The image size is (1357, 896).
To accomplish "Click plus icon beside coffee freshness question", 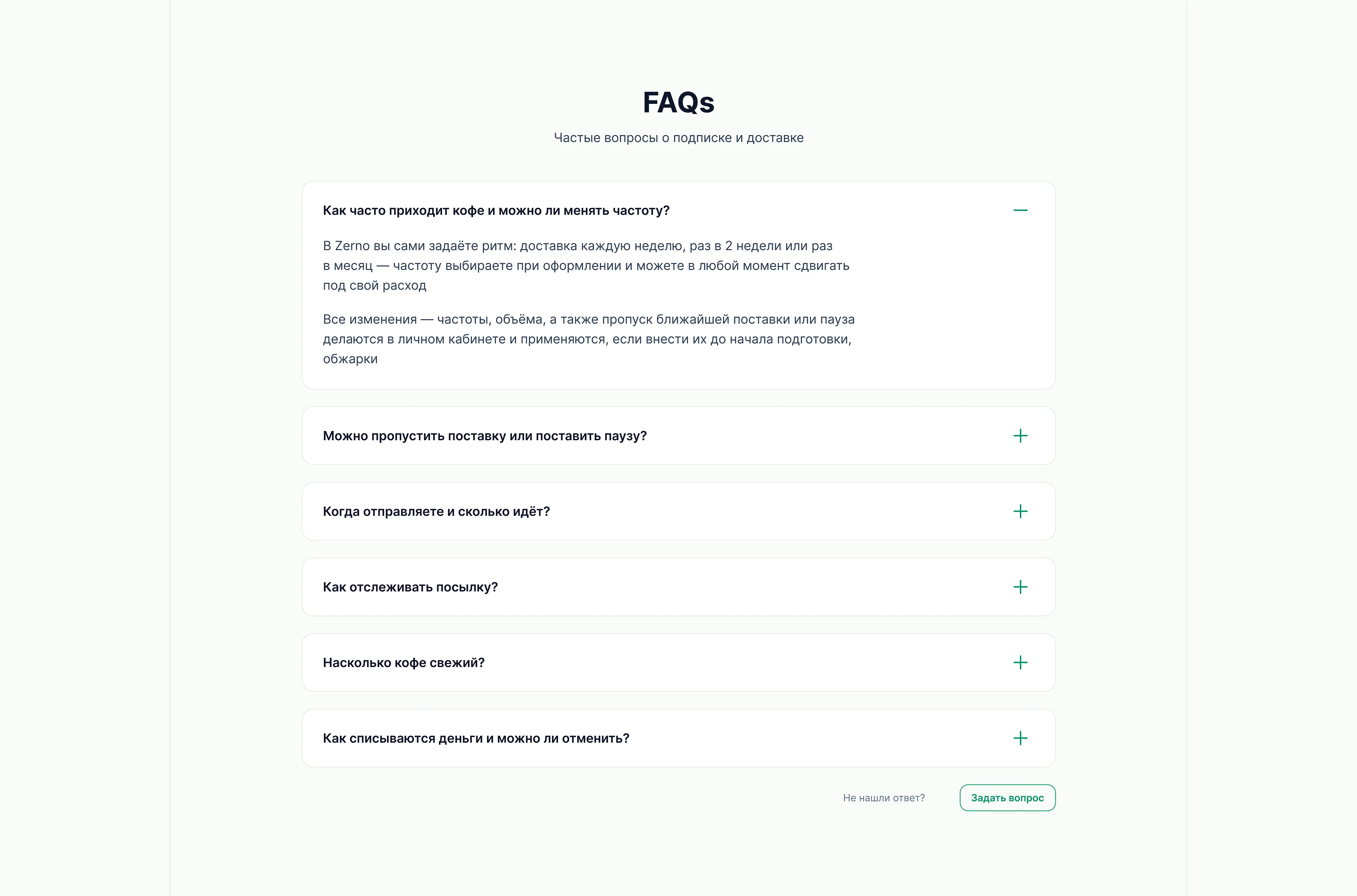I will click(x=1020, y=663).
